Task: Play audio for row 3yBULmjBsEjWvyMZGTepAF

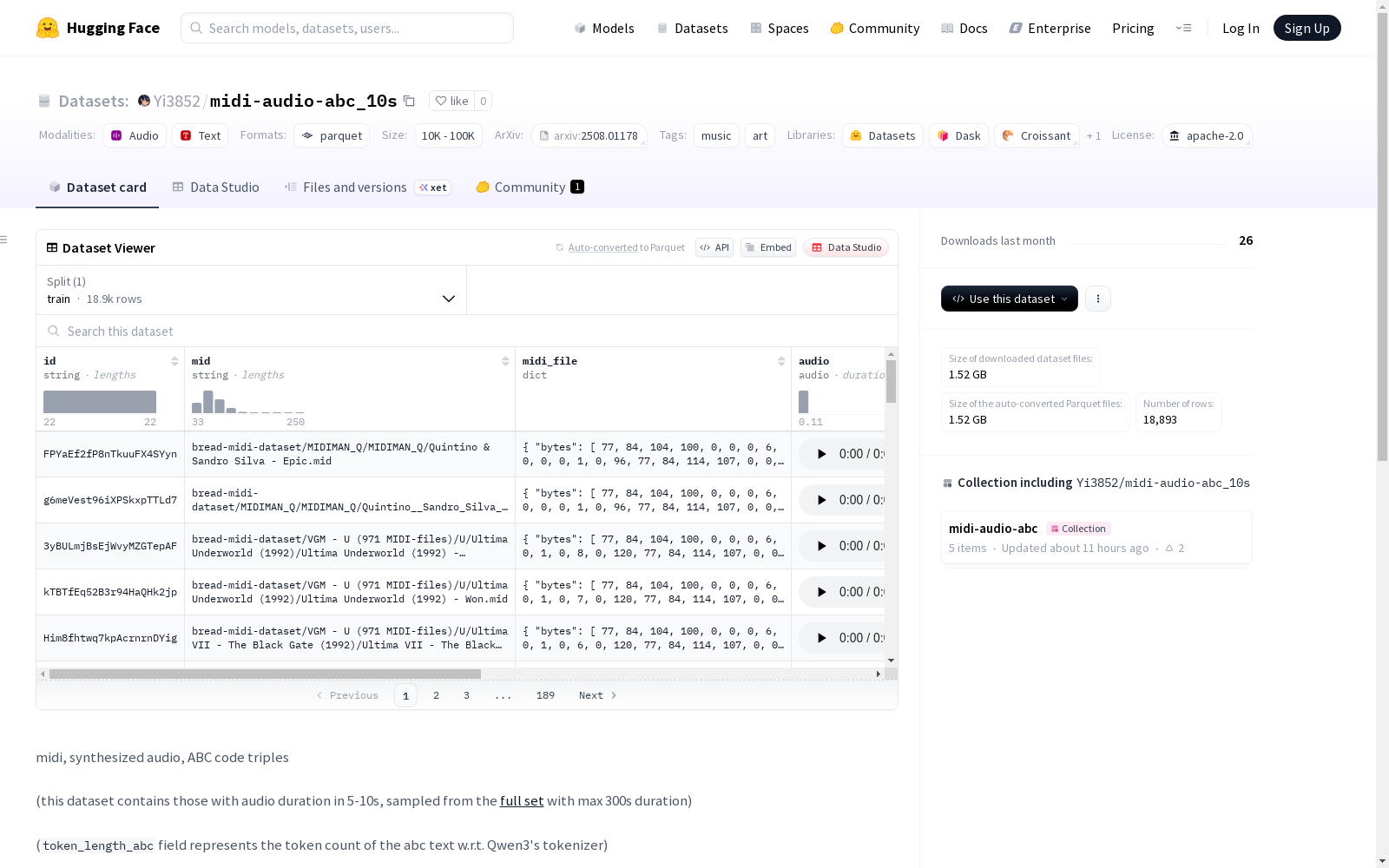Action: coord(821,546)
